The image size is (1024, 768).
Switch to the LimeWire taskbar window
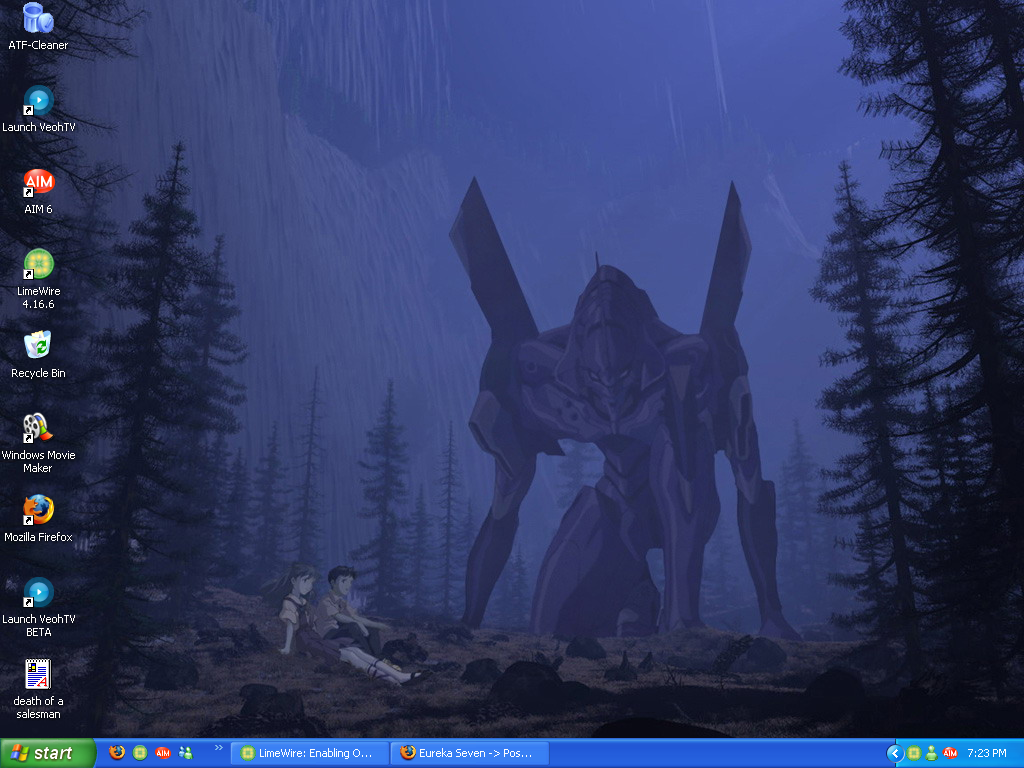309,753
